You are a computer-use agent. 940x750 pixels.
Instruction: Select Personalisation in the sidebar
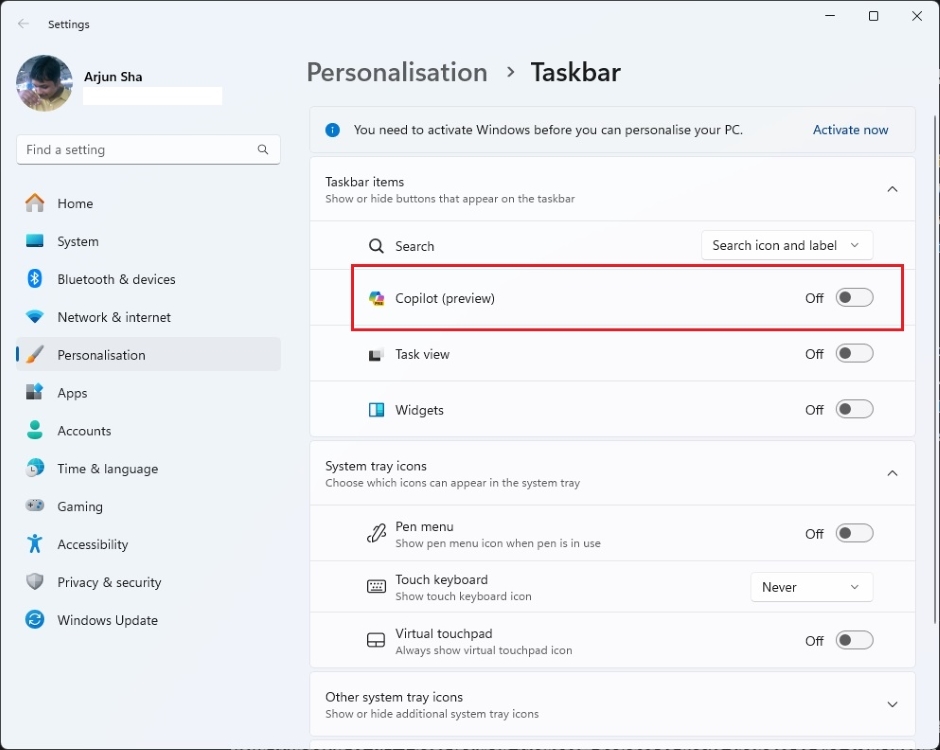click(x=100, y=354)
